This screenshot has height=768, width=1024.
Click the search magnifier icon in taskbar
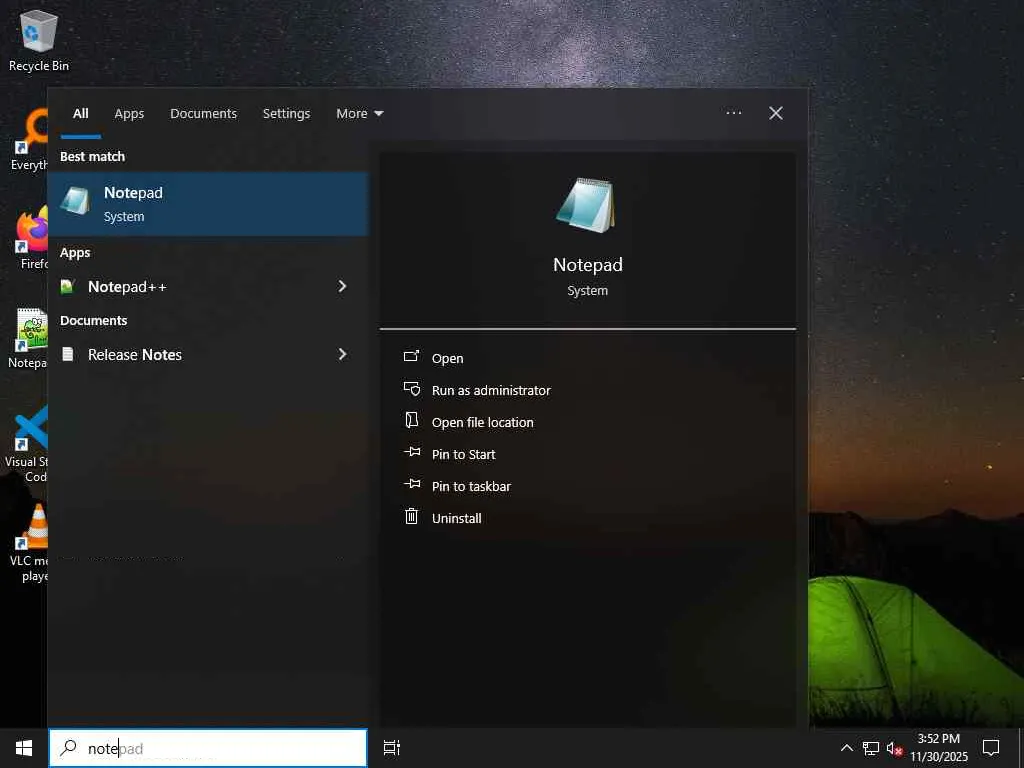pos(69,748)
